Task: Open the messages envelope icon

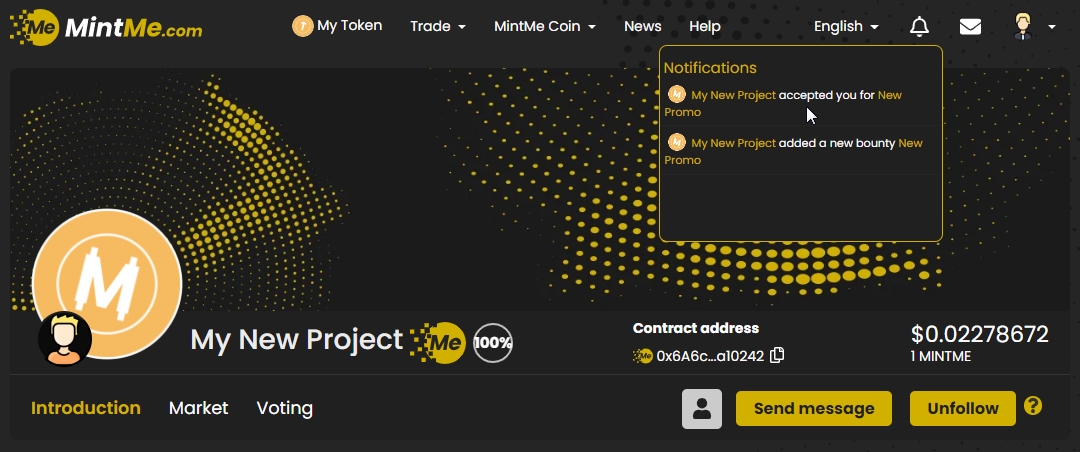Action: tap(970, 27)
